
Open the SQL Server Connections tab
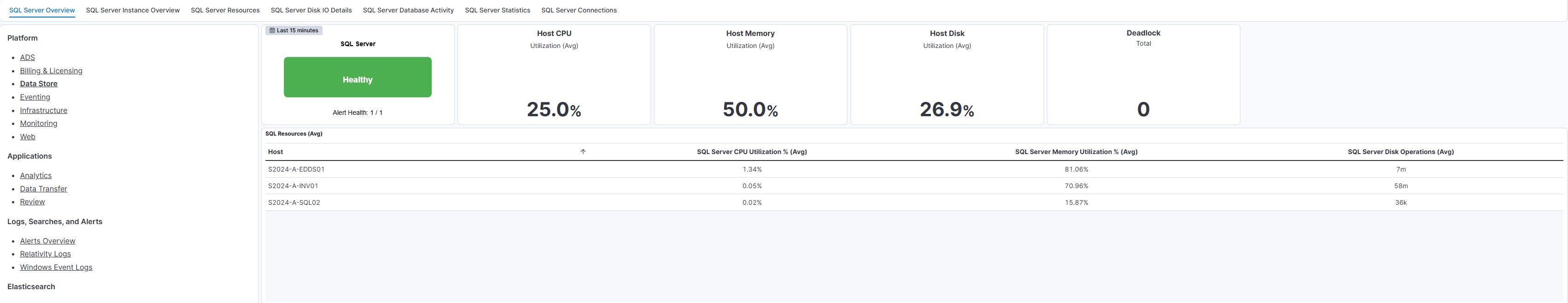pos(579,10)
